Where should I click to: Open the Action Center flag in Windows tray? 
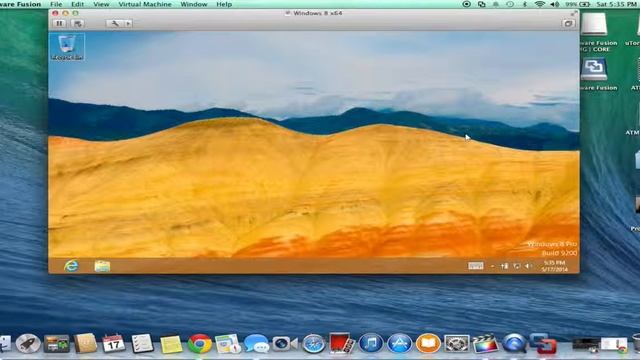click(x=504, y=266)
